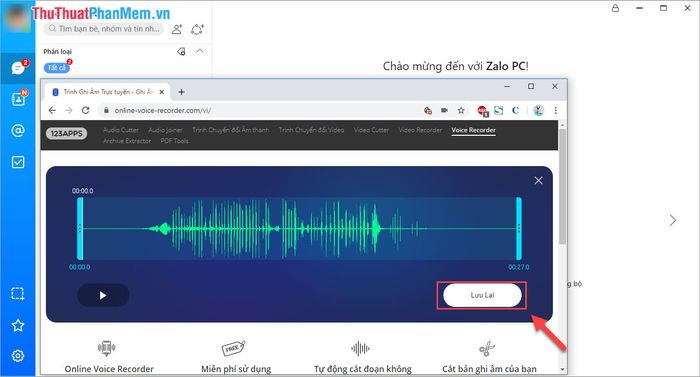Go to next Zalo welcome slide arrow
Screen dimensions: 700x377
673,220
